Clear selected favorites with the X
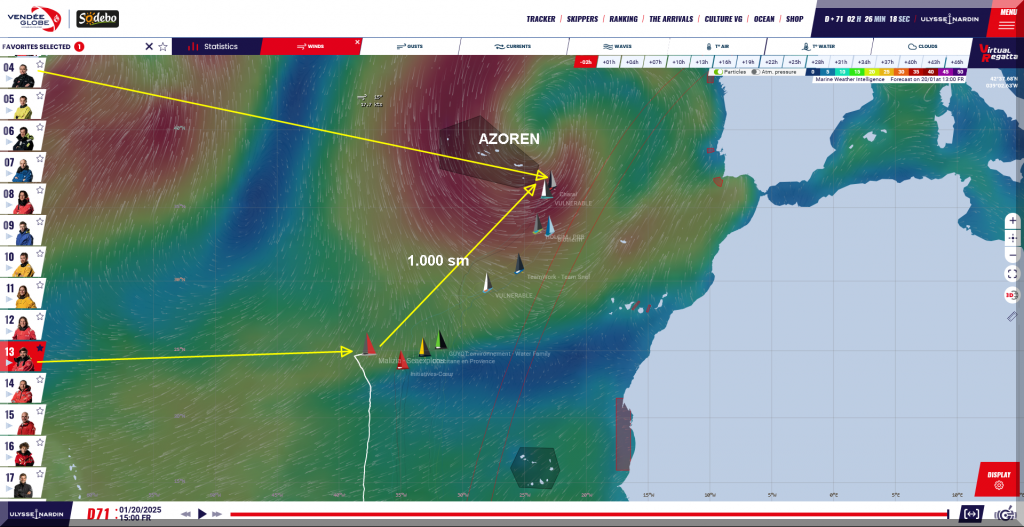1024x527 pixels. click(x=149, y=46)
